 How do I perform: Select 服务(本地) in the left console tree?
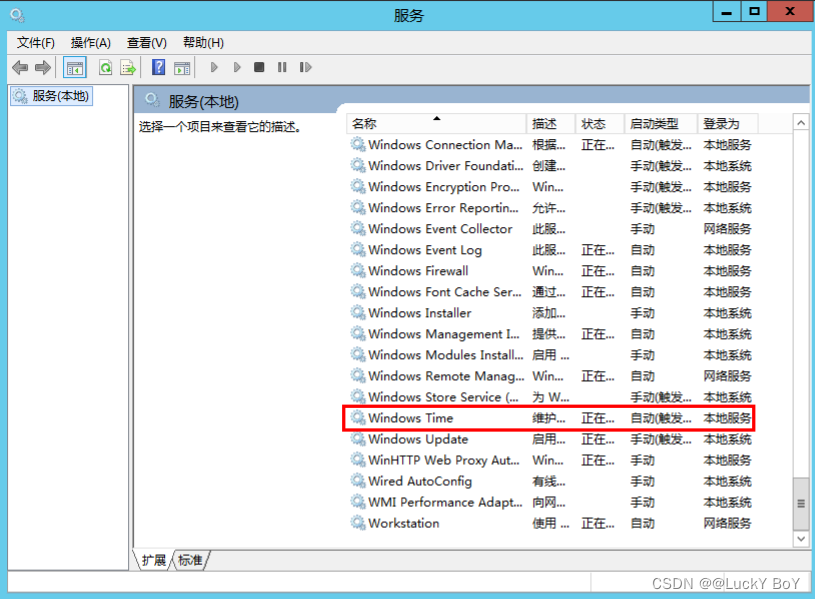click(51, 96)
